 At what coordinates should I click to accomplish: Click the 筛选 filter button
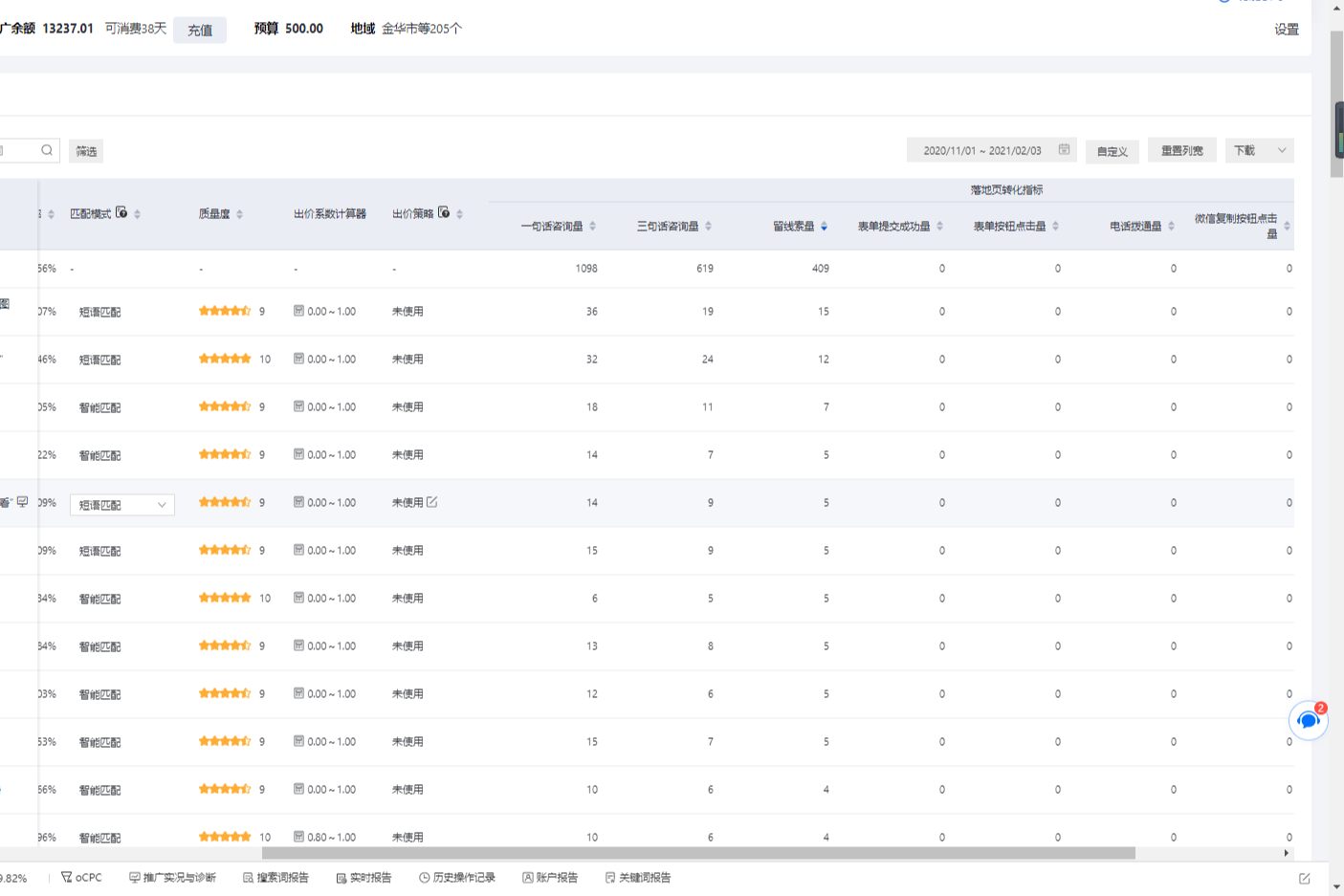click(86, 151)
